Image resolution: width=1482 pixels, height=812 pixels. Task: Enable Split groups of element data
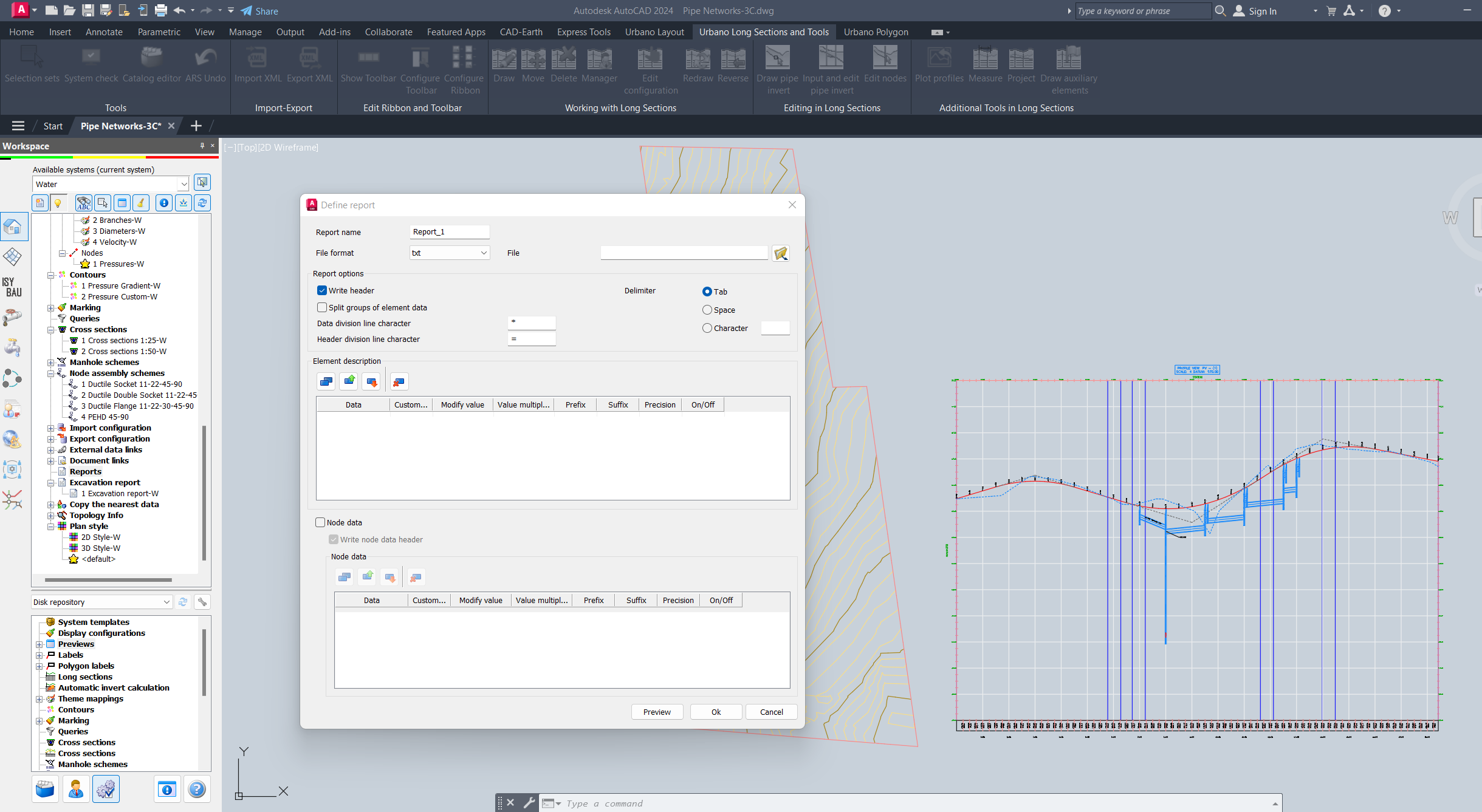(322, 307)
